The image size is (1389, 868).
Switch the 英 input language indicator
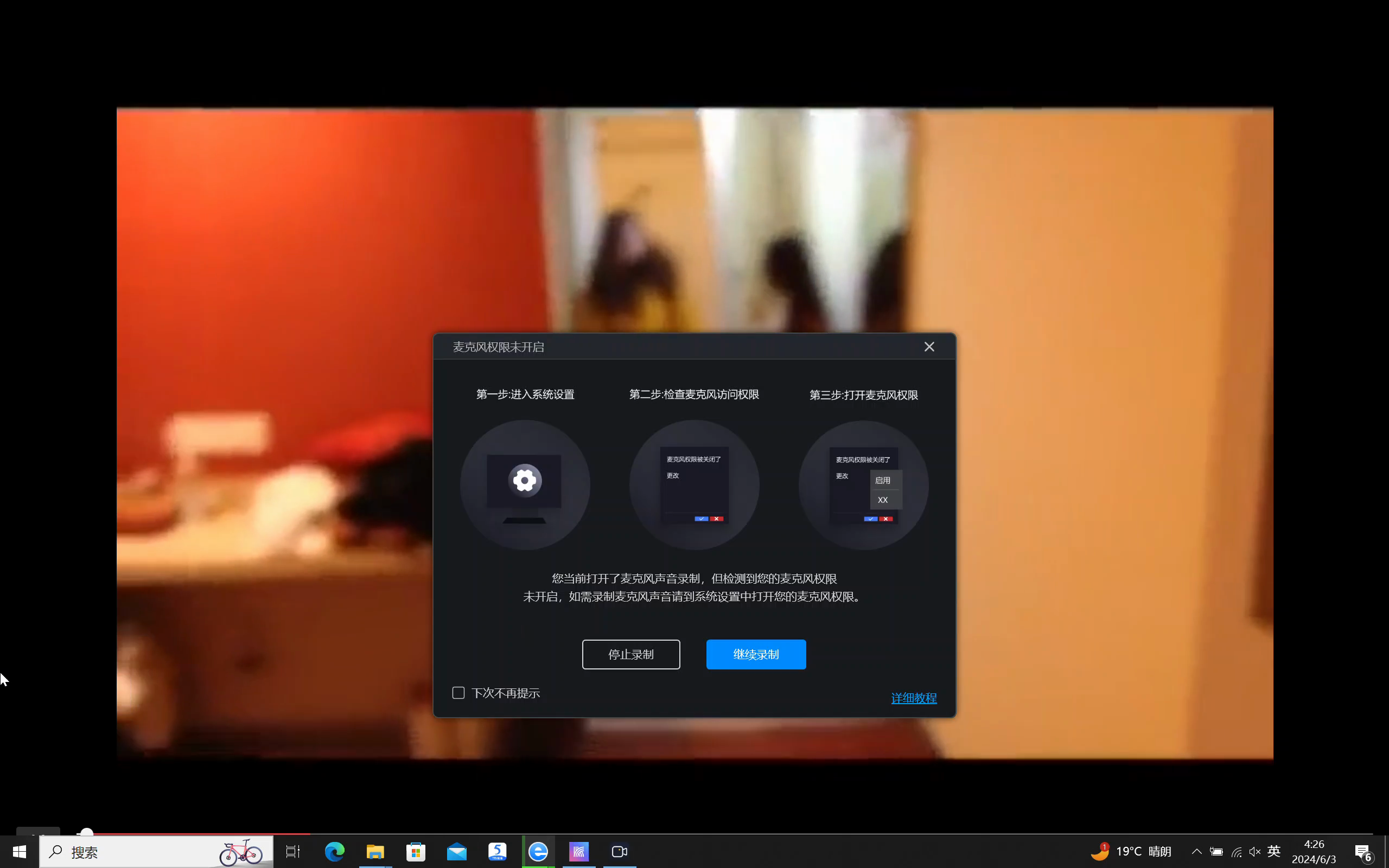point(1273,851)
